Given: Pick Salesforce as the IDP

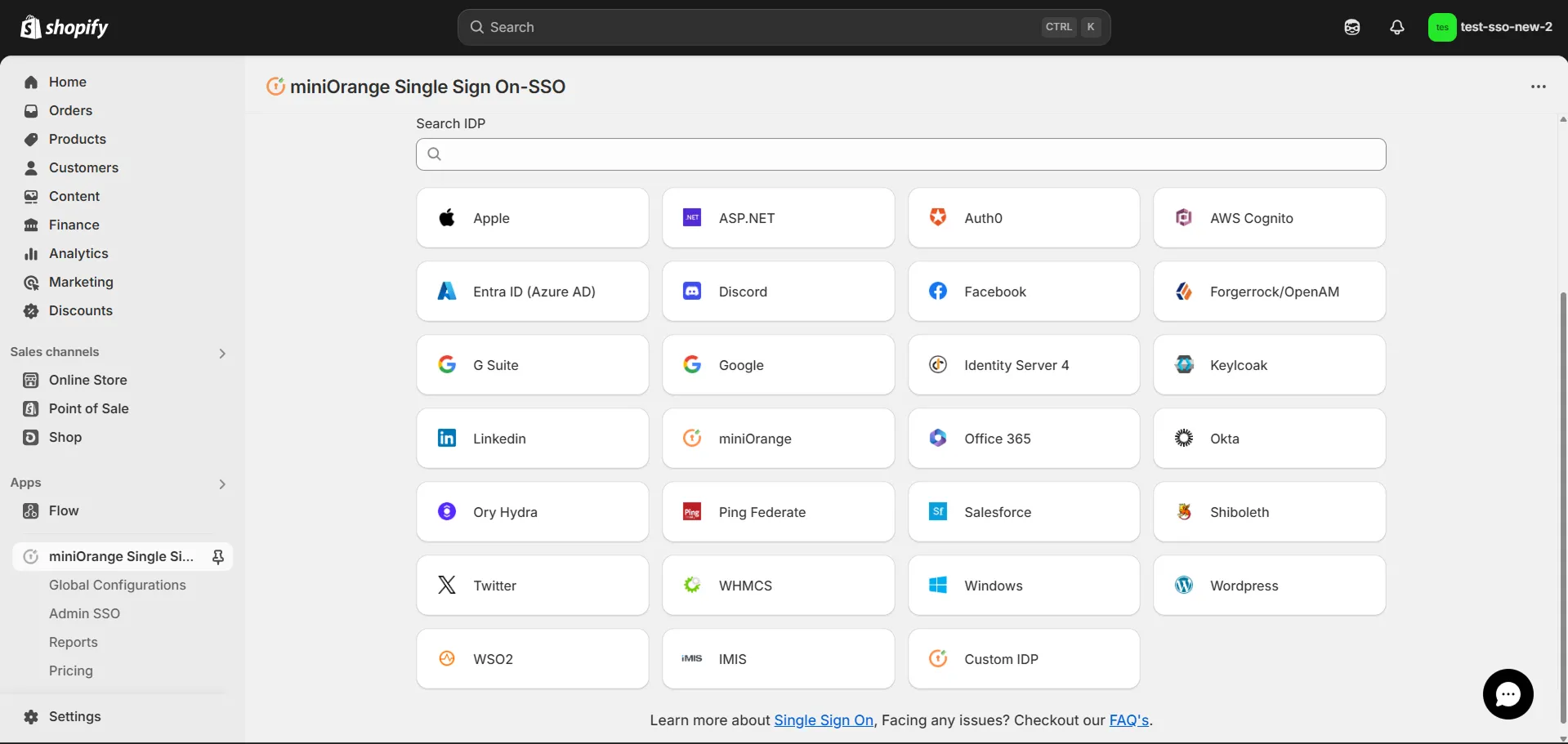Looking at the screenshot, I should [1023, 512].
